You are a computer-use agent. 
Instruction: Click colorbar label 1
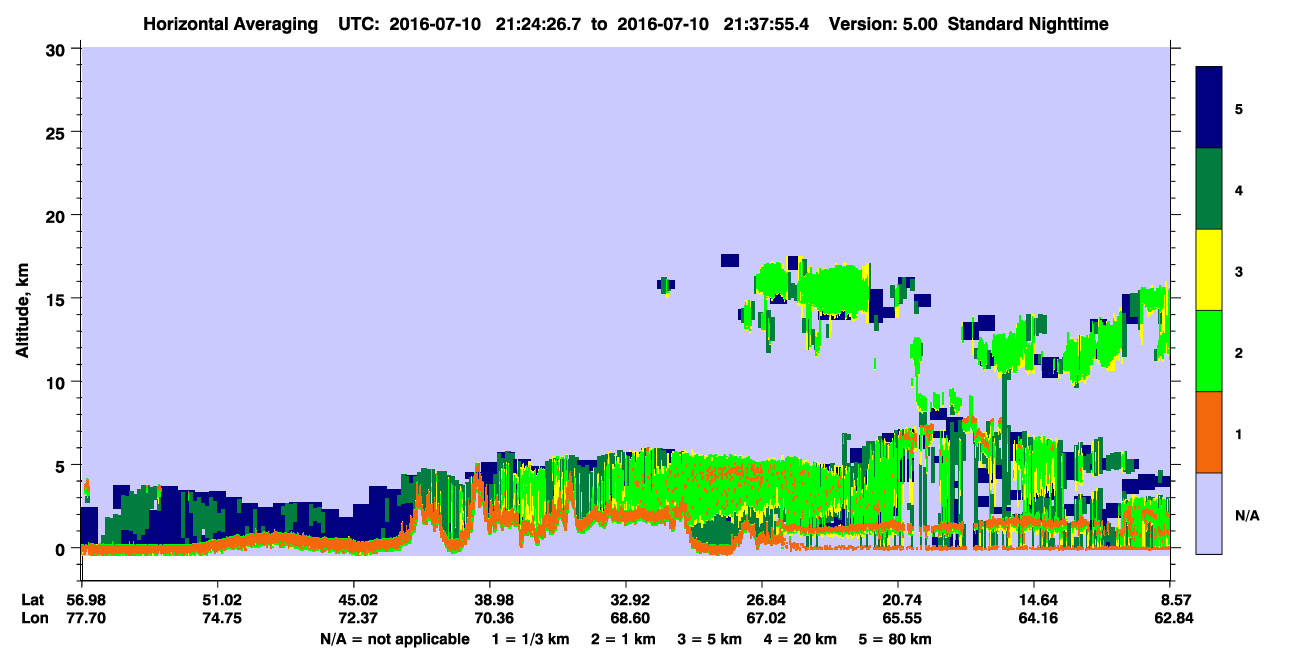click(x=1239, y=434)
